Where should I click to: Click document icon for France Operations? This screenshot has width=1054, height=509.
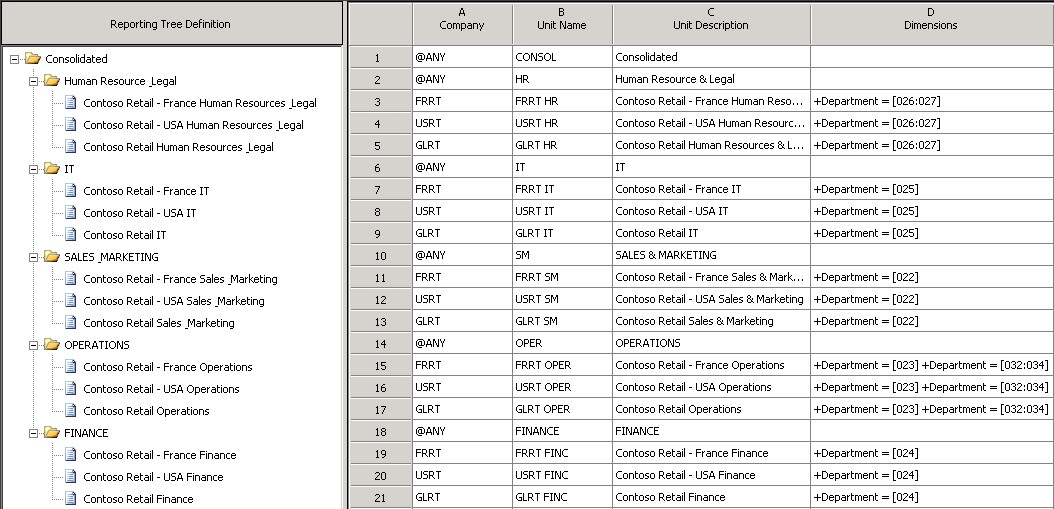coord(71,366)
